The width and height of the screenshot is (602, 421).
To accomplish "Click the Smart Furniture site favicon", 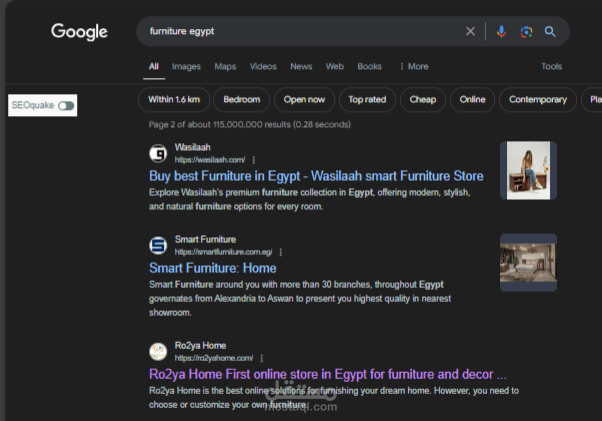I will click(158, 245).
